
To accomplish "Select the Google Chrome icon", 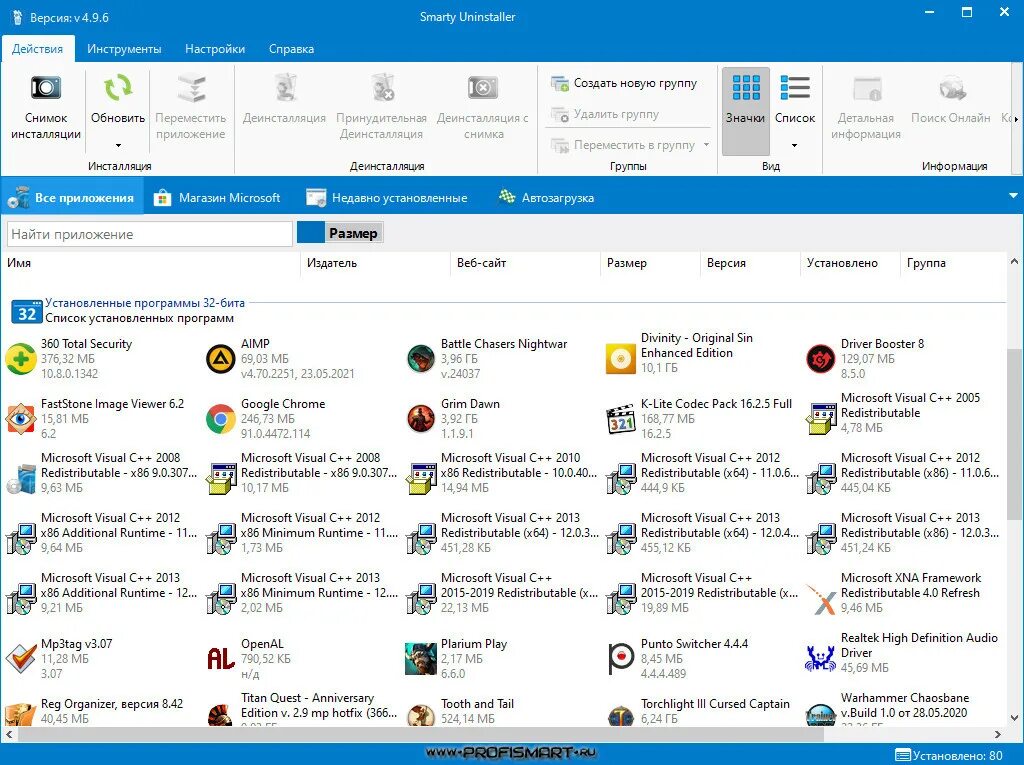I will 221,419.
